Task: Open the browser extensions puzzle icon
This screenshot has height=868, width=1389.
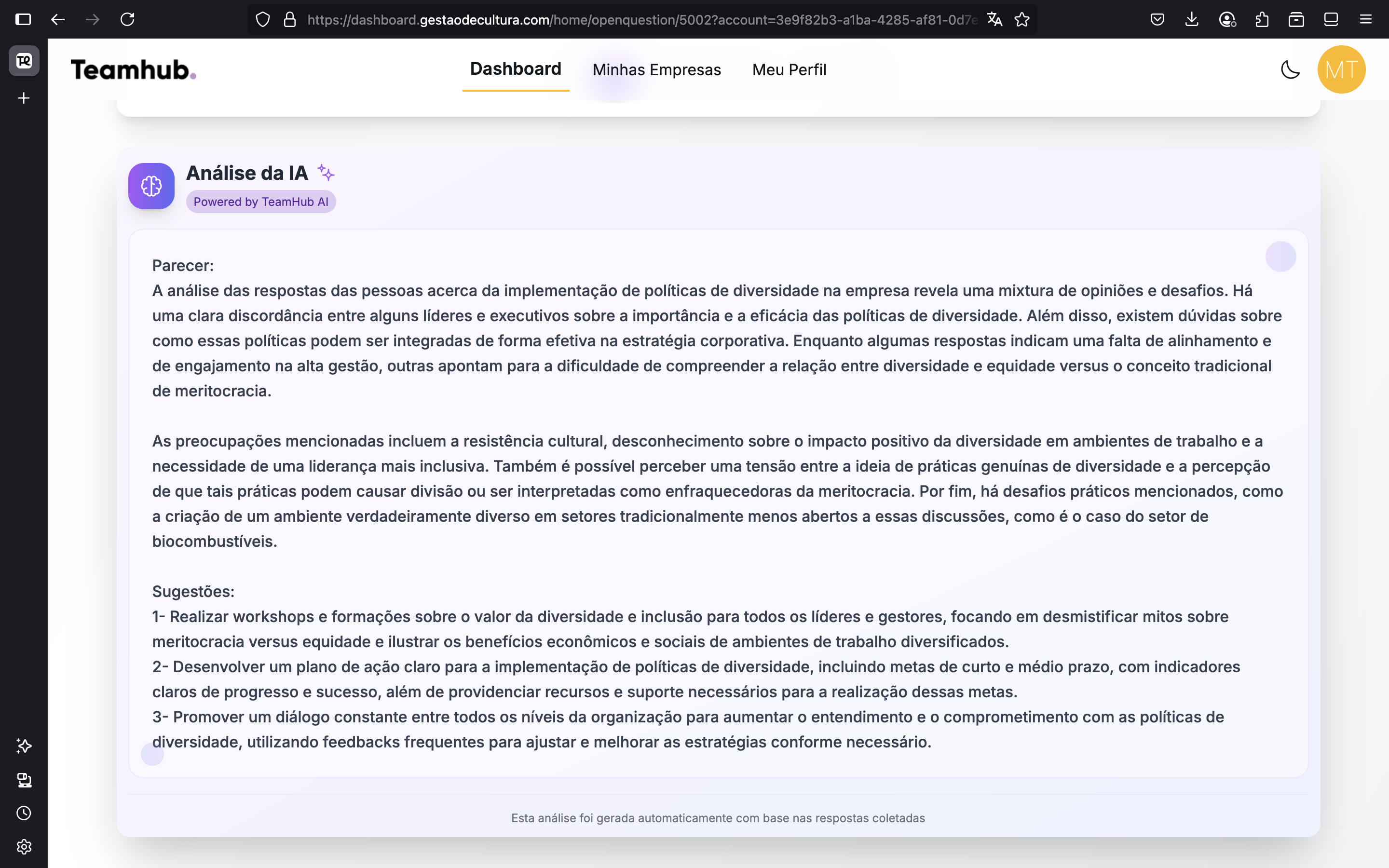Action: [1261, 19]
